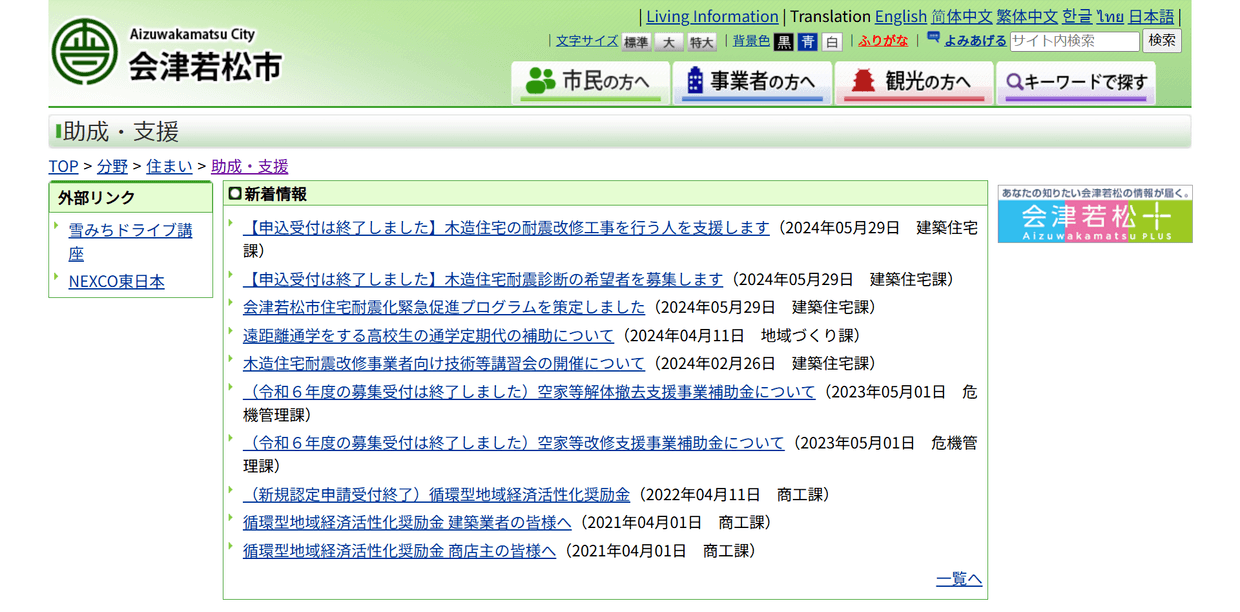The width and height of the screenshot is (1240, 612).
Task: Set text size to 標準
Action: pyautogui.click(x=636, y=42)
